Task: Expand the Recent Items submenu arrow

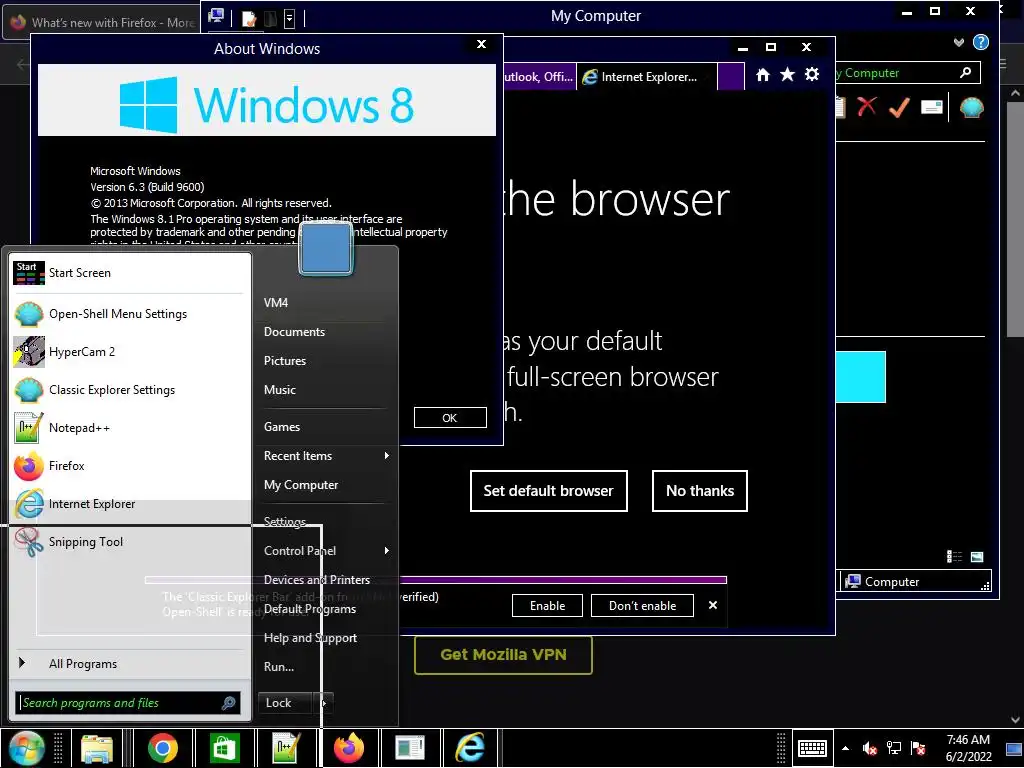Action: click(x=387, y=456)
